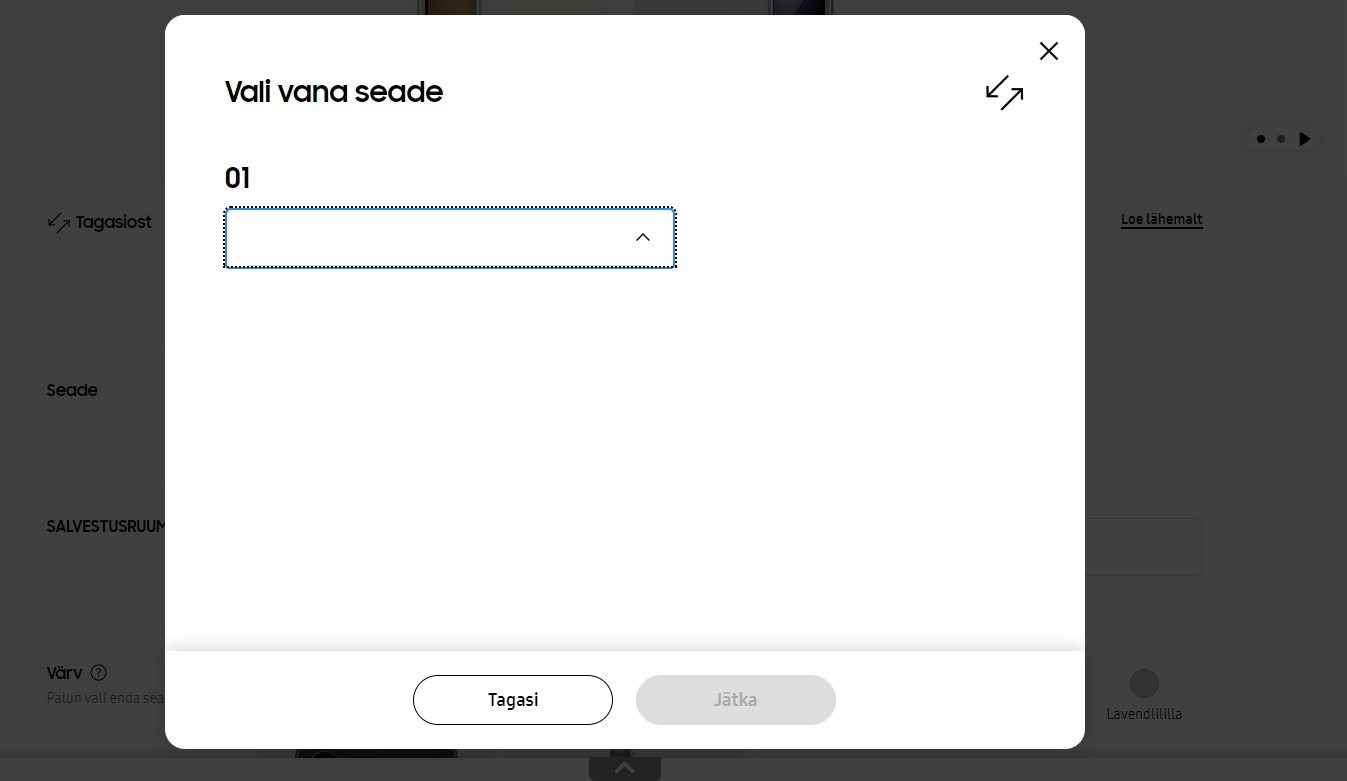Click the Tagasi button
Image resolution: width=1347 pixels, height=781 pixels.
tap(513, 700)
